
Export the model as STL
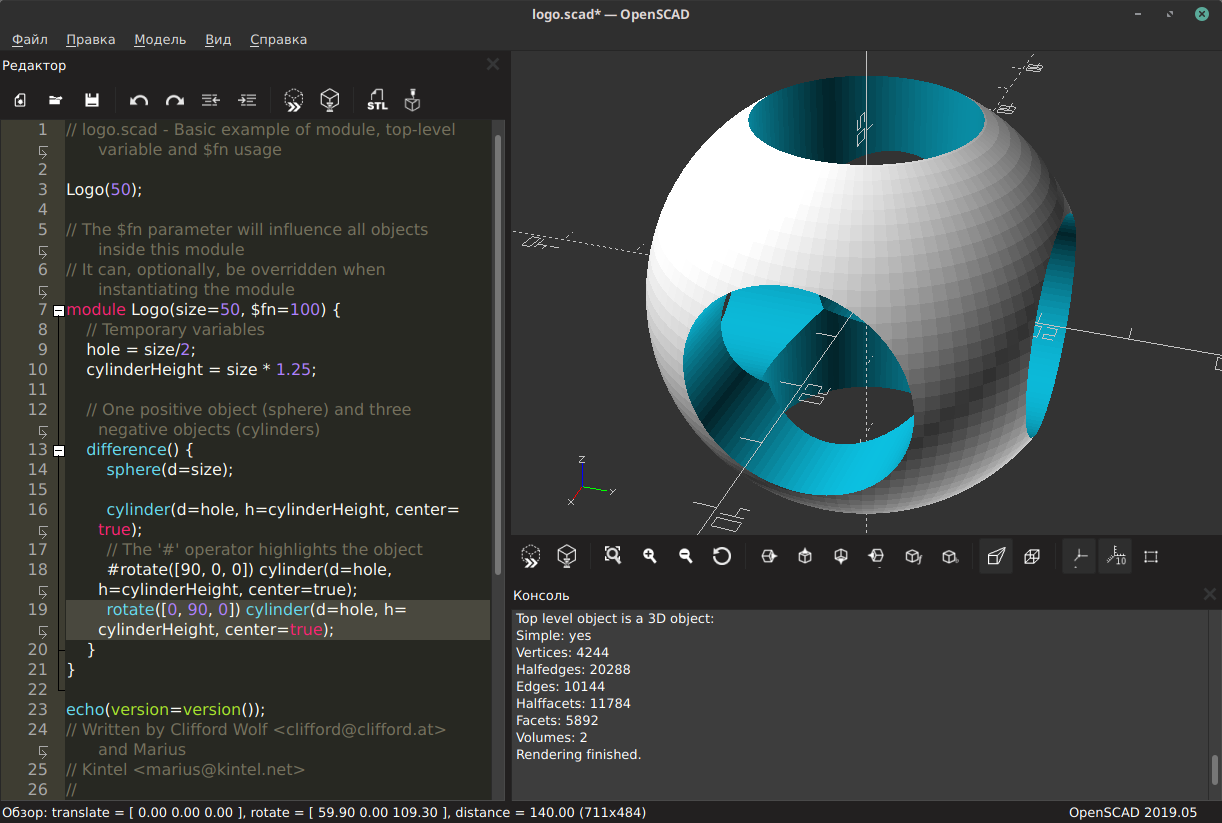[377, 100]
